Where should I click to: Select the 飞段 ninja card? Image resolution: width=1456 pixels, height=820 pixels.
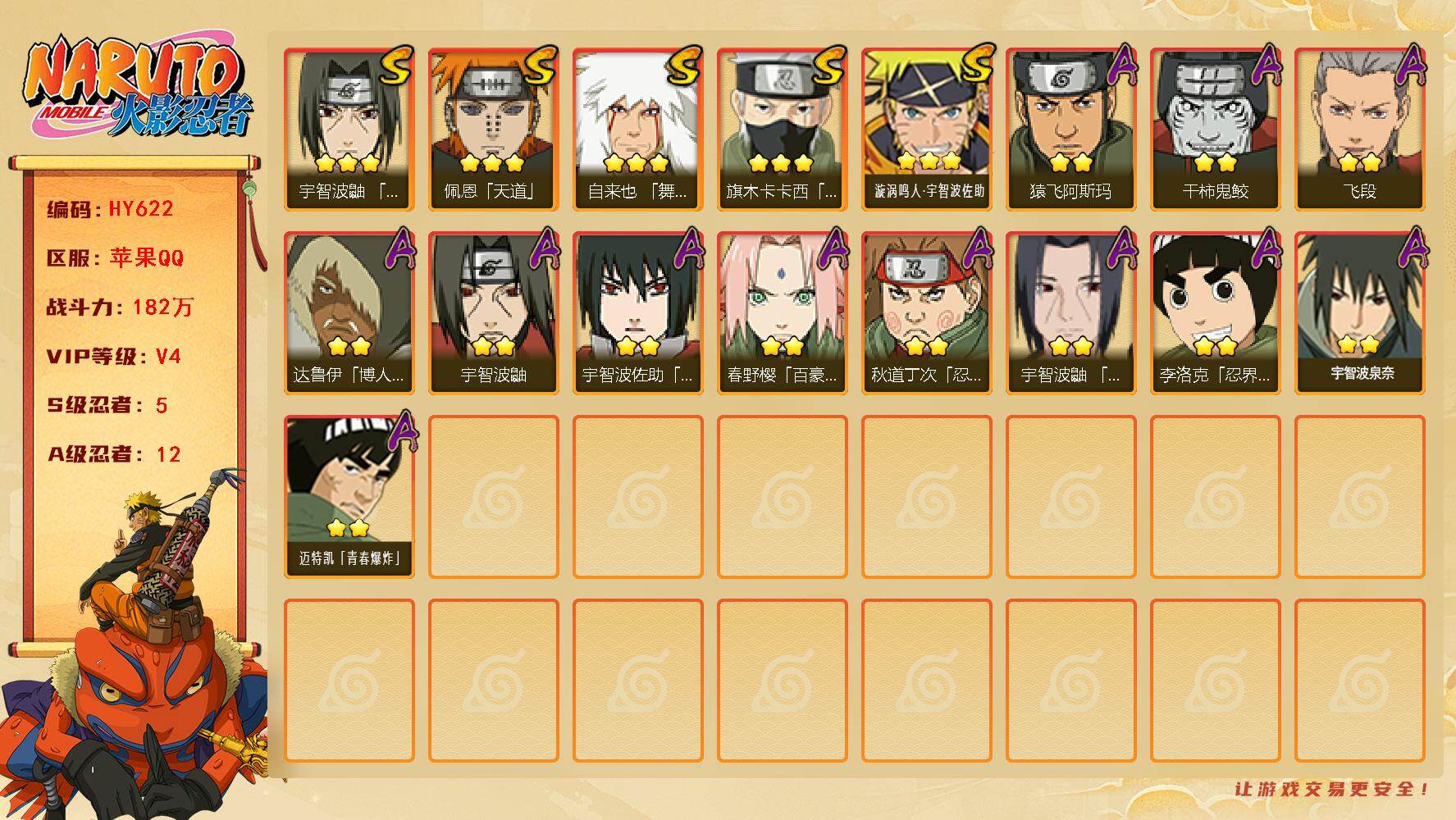click(1359, 130)
